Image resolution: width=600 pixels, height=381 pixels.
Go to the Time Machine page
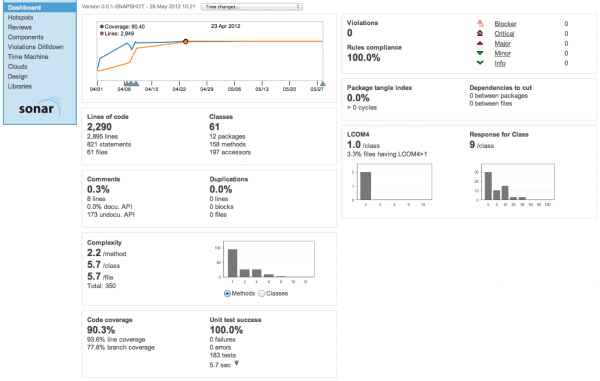click(28, 57)
